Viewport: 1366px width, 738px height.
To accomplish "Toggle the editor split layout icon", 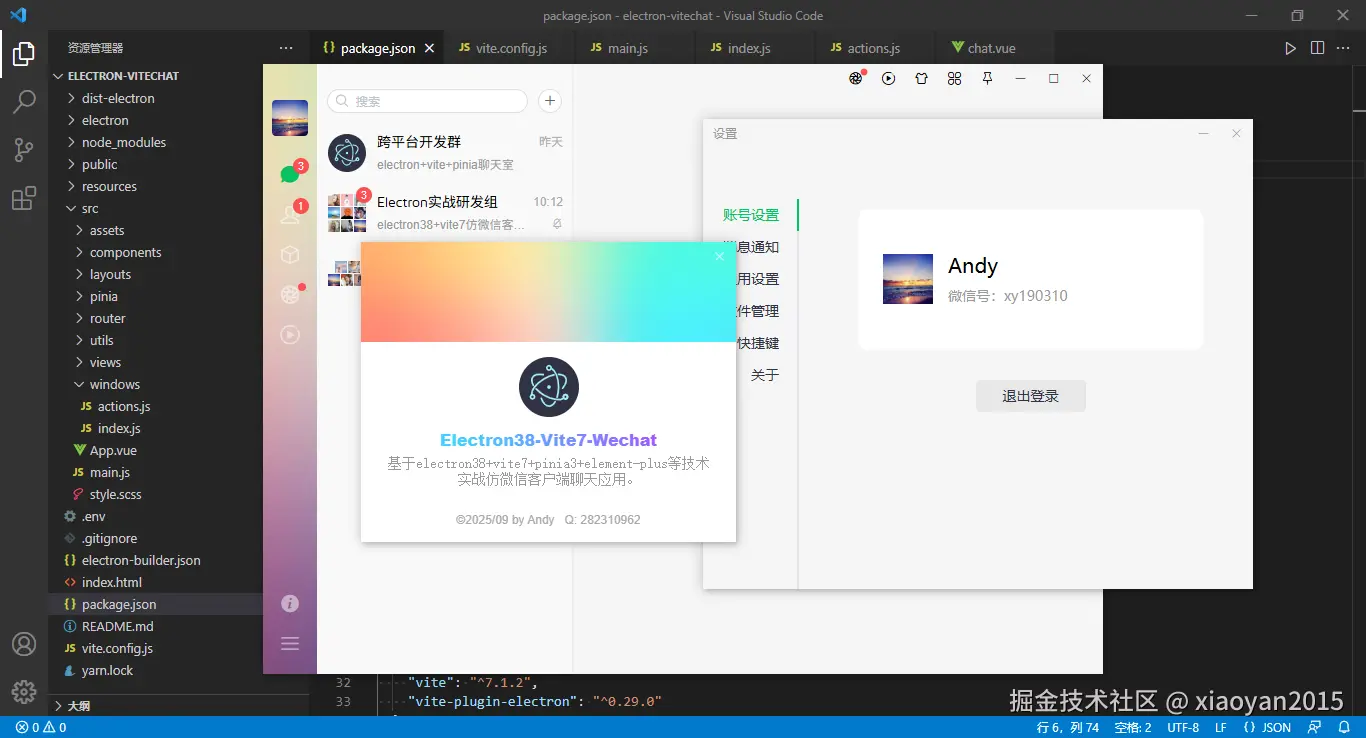I will (1317, 47).
